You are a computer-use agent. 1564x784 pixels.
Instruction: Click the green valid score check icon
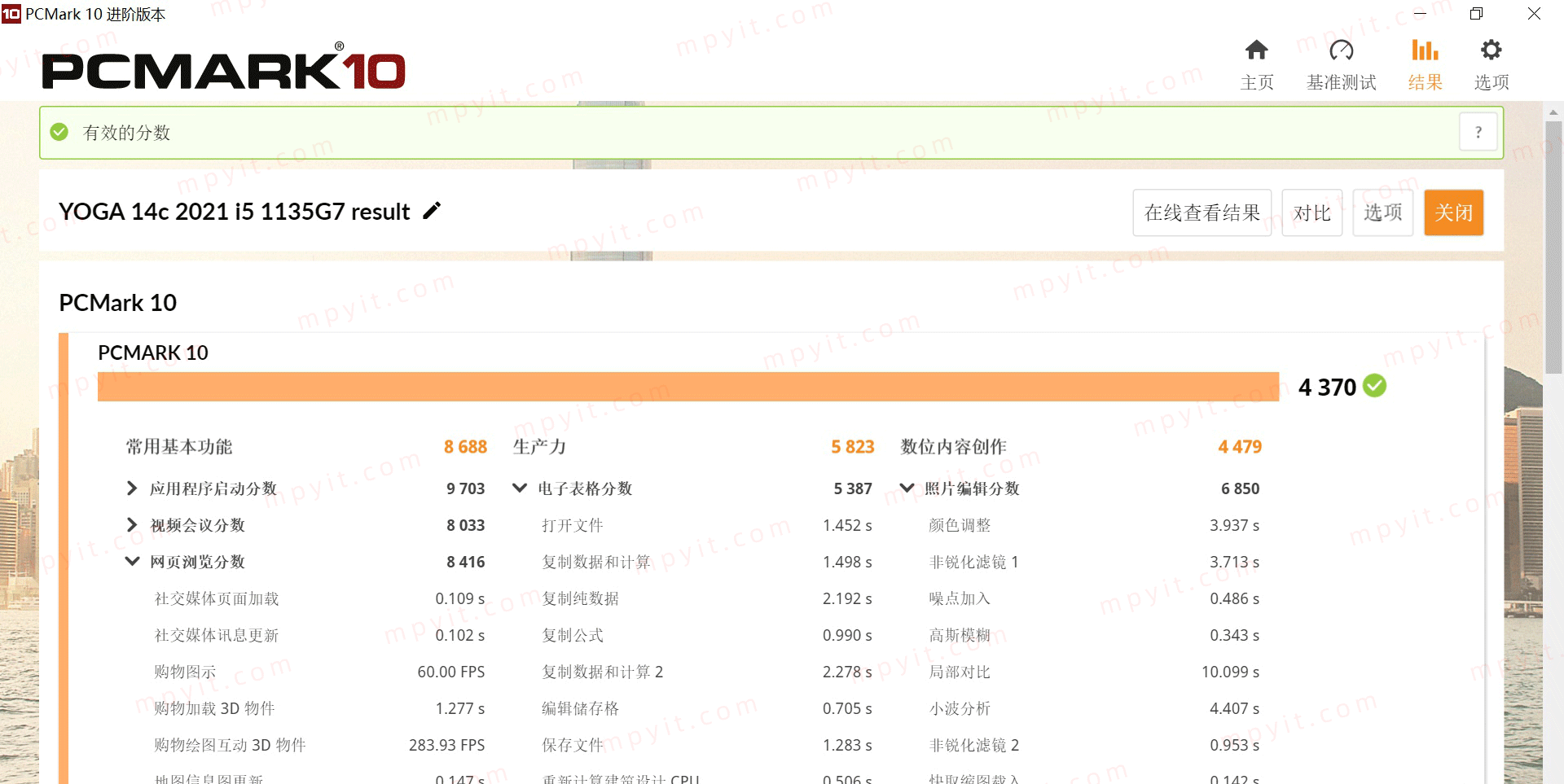(59, 132)
